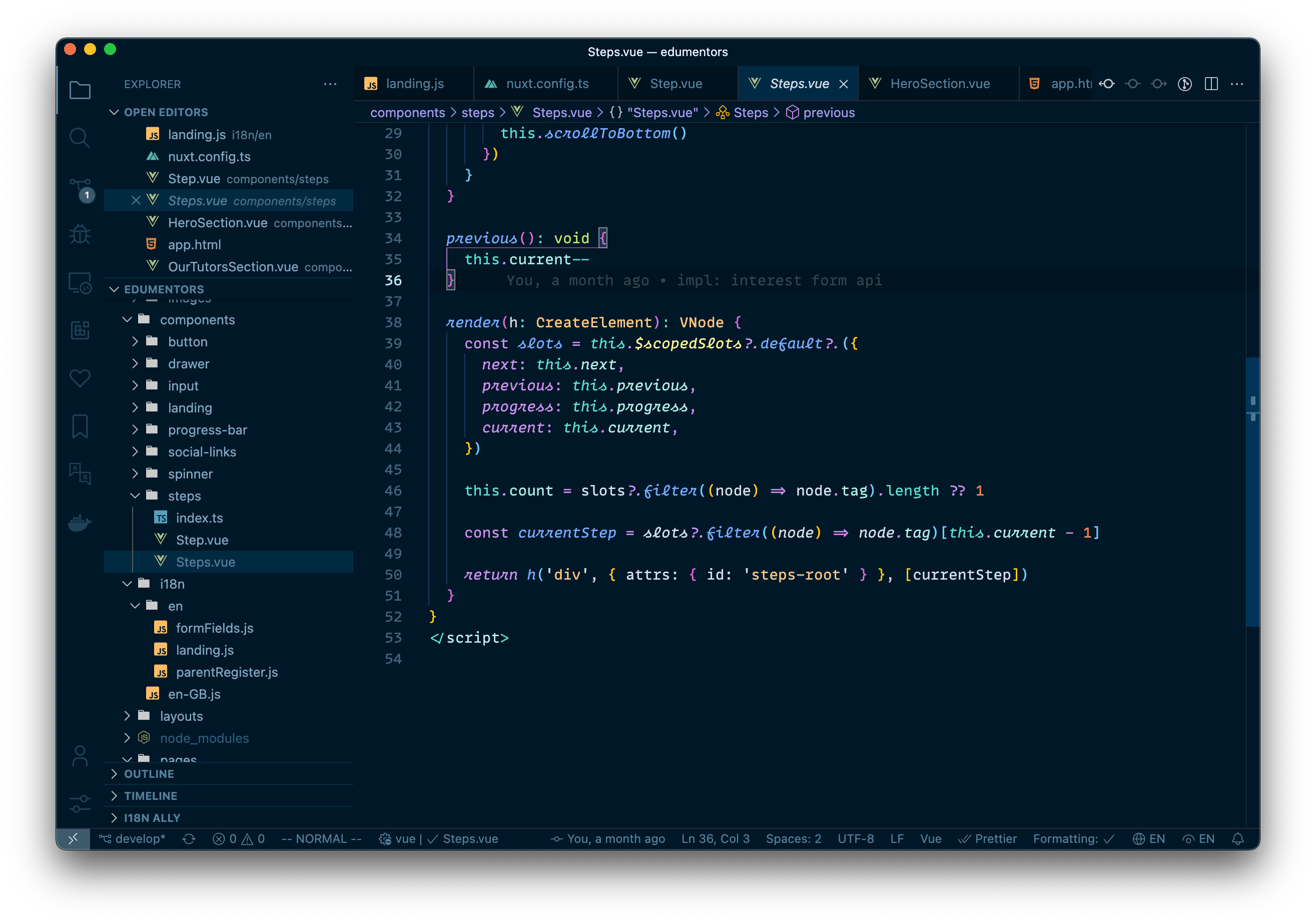This screenshot has width=1316, height=924.
Task: Open Accounts menu in activity bar
Action: pyautogui.click(x=80, y=756)
